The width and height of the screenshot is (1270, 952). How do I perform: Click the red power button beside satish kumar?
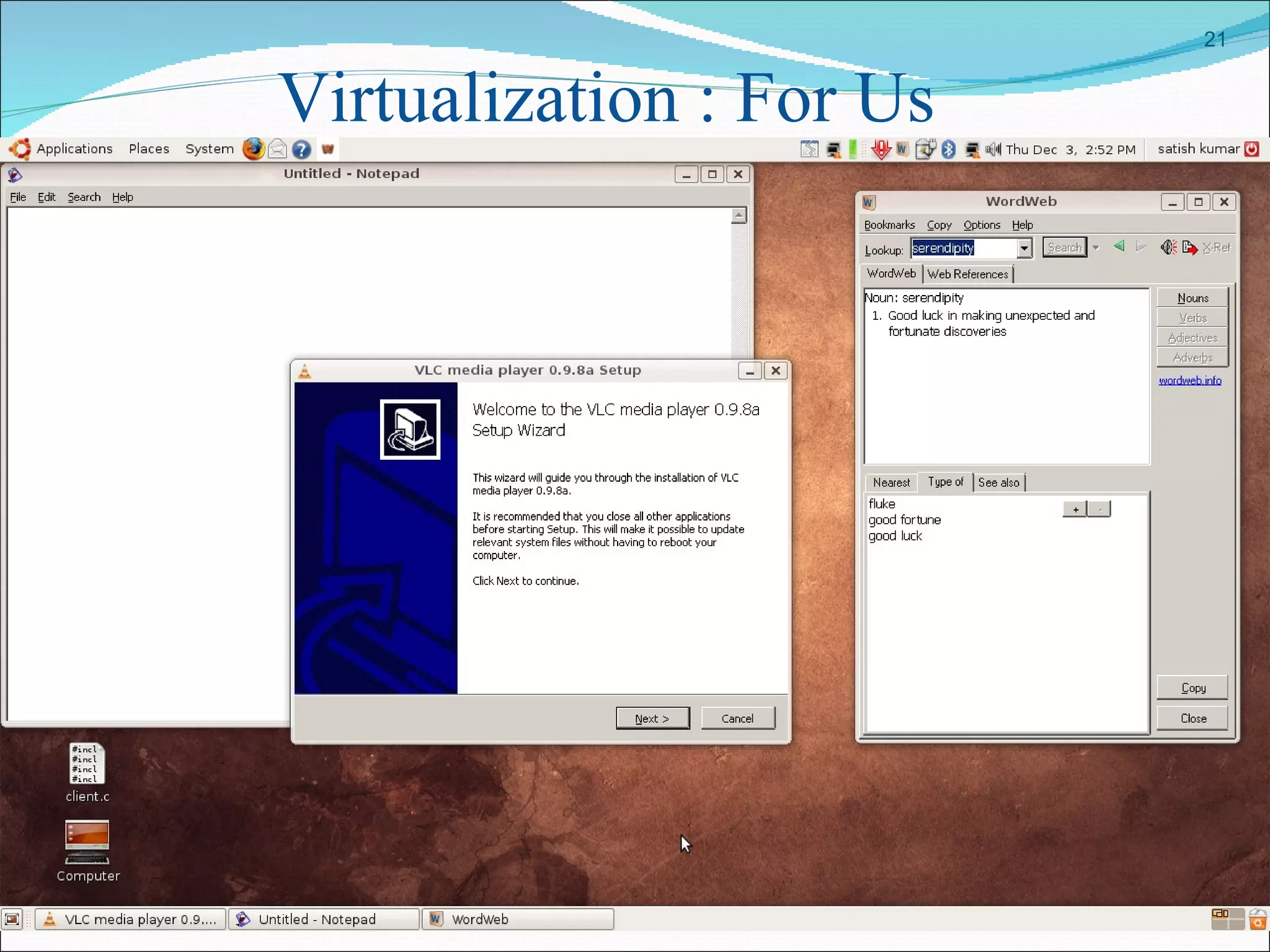click(x=1252, y=149)
